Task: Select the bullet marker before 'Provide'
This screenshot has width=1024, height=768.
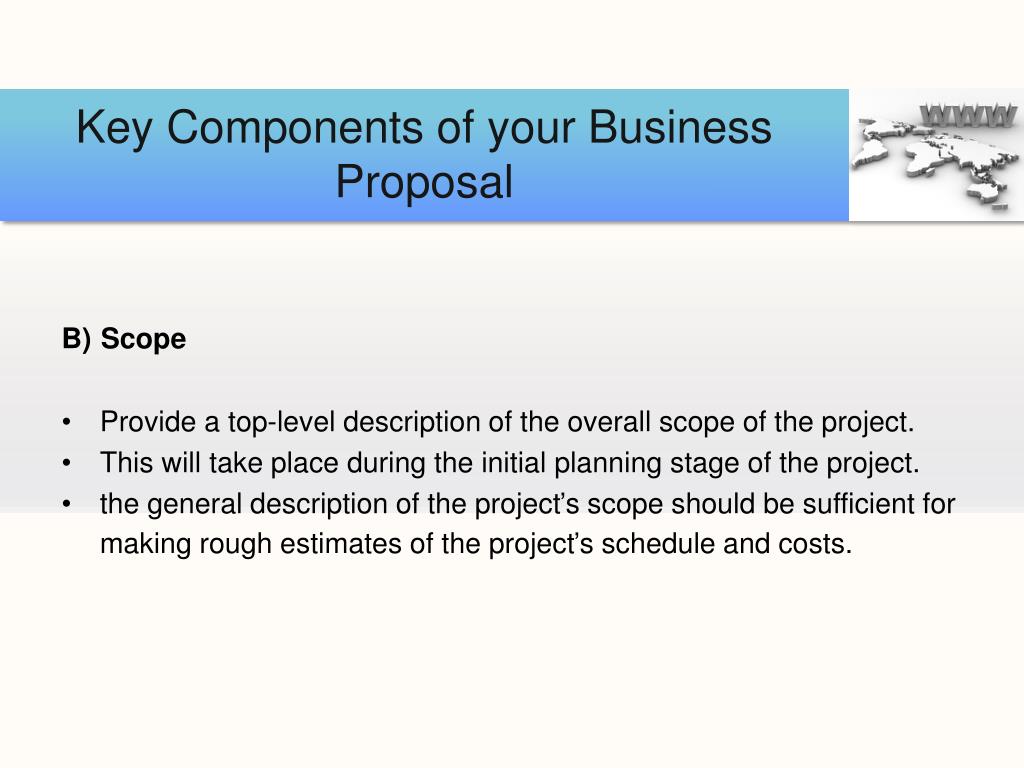Action: (67, 423)
